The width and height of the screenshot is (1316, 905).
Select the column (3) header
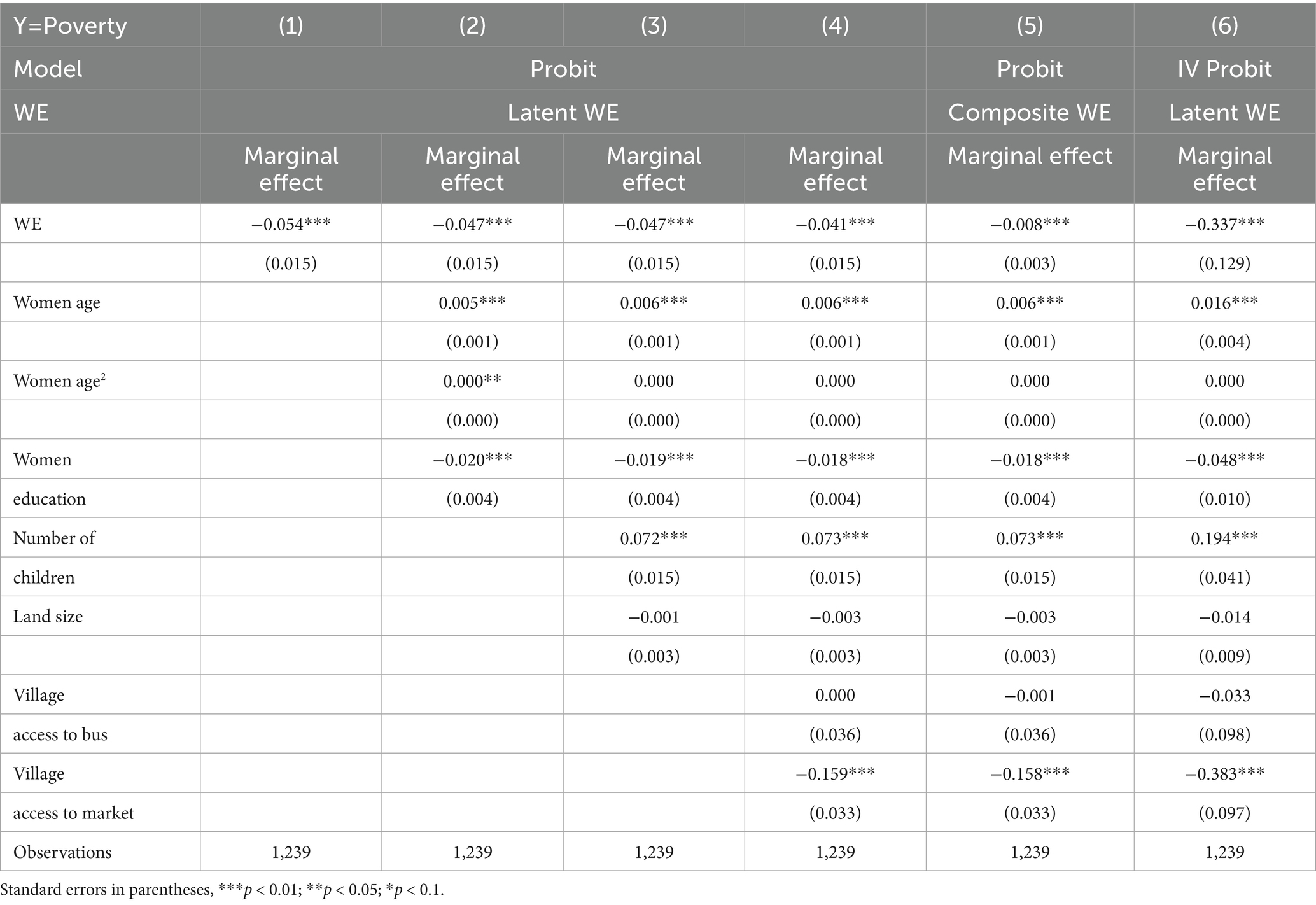point(654,25)
